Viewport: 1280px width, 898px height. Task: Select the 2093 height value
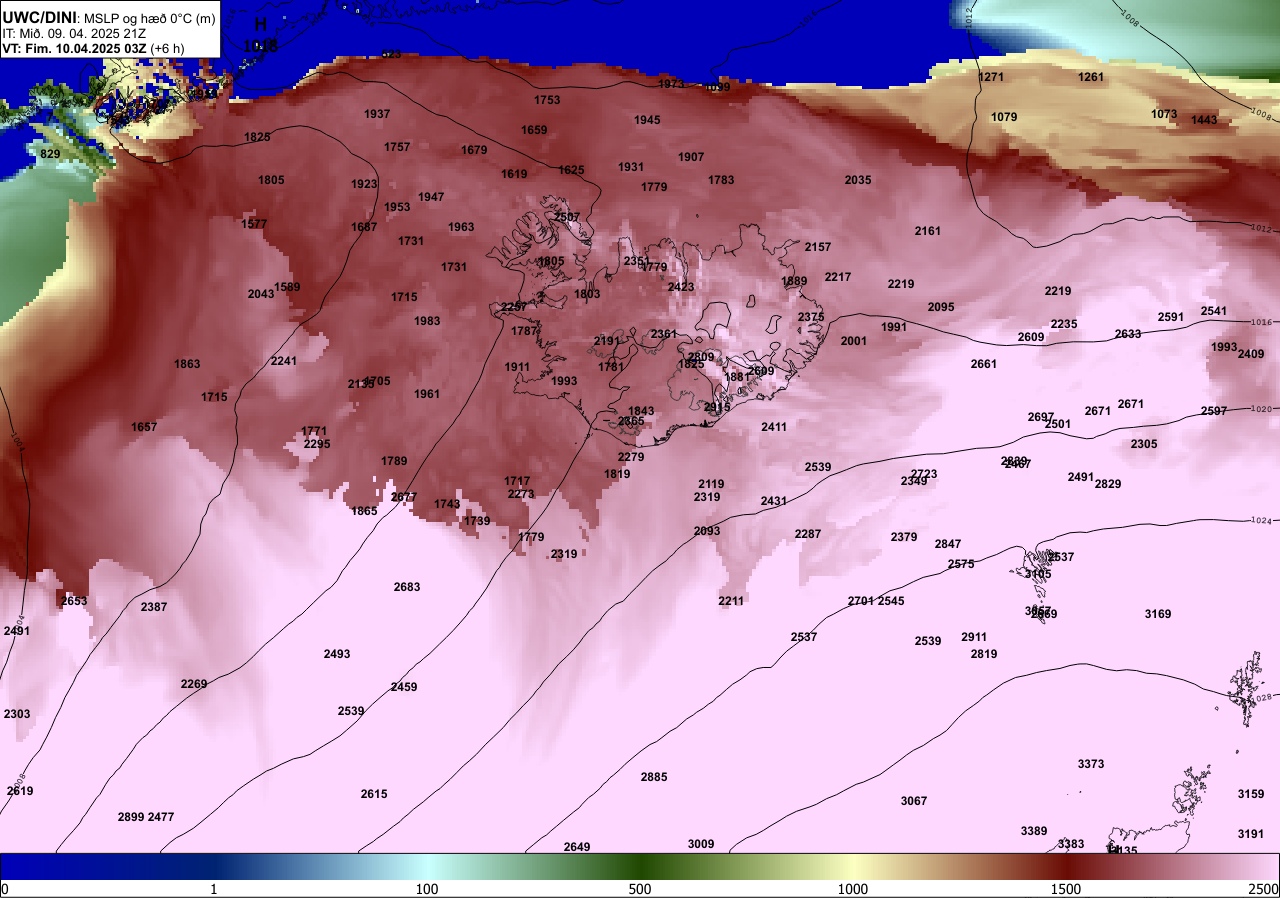(707, 531)
